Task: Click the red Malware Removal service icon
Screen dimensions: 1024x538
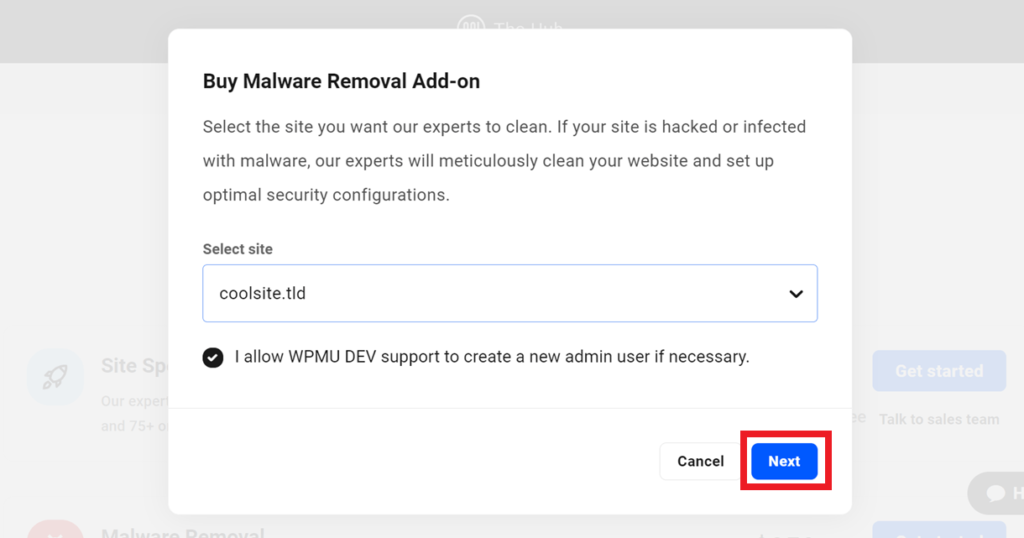Action: tap(56, 530)
